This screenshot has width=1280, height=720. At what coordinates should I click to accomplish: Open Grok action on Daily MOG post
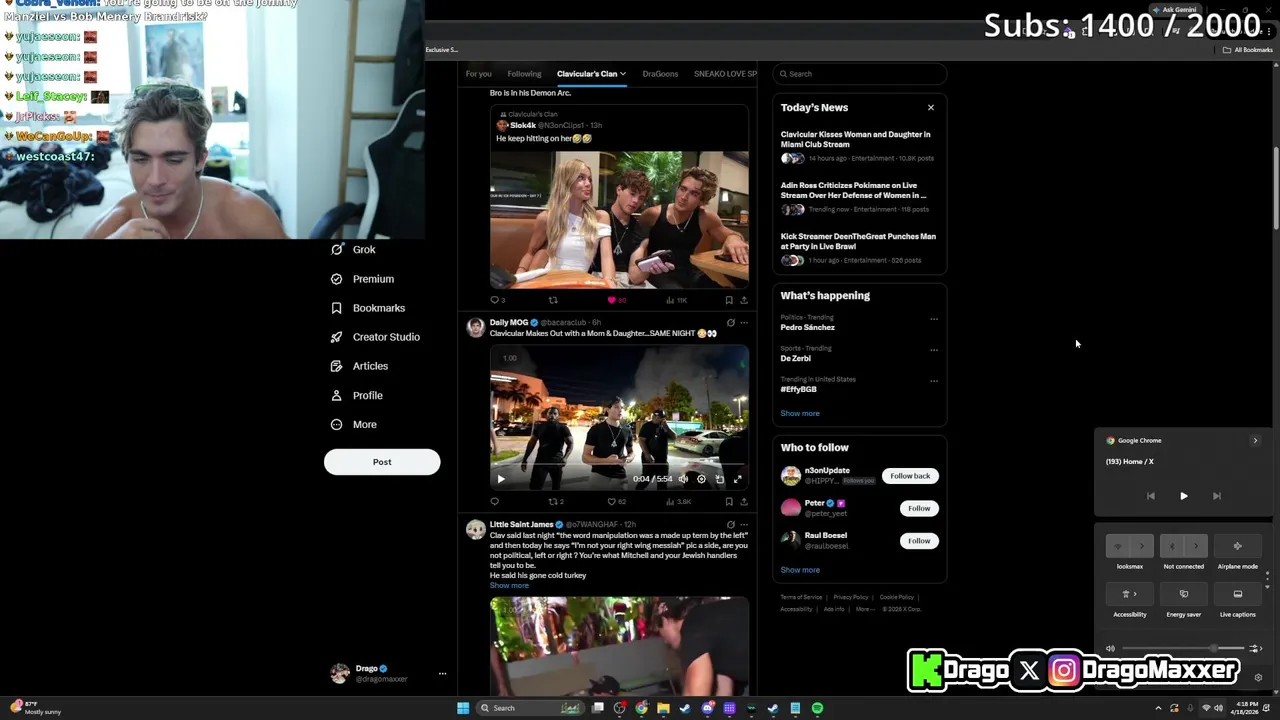coord(731,323)
